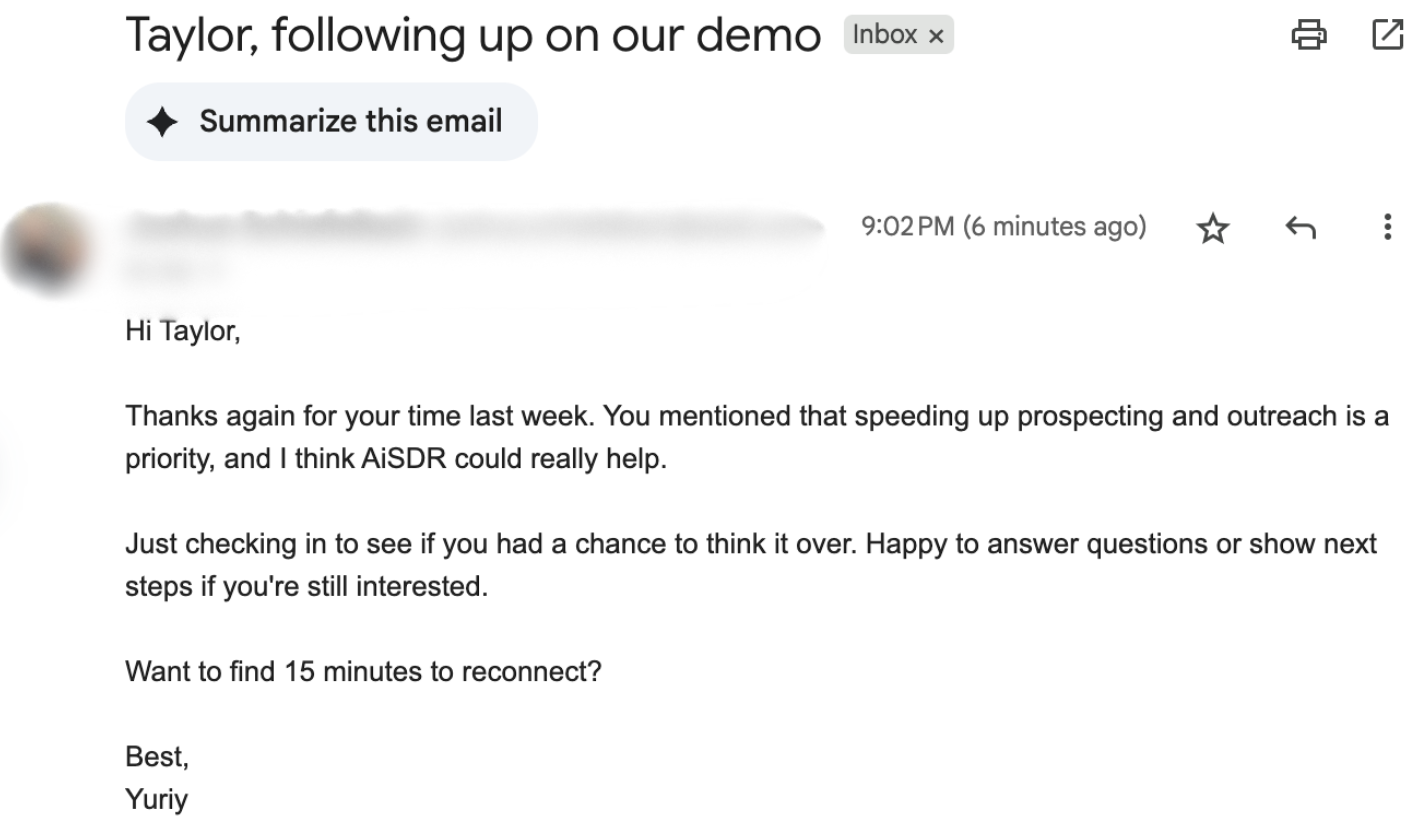Remove the Inbox label with its x
Screen dimensions: 1428x832
click(x=936, y=36)
